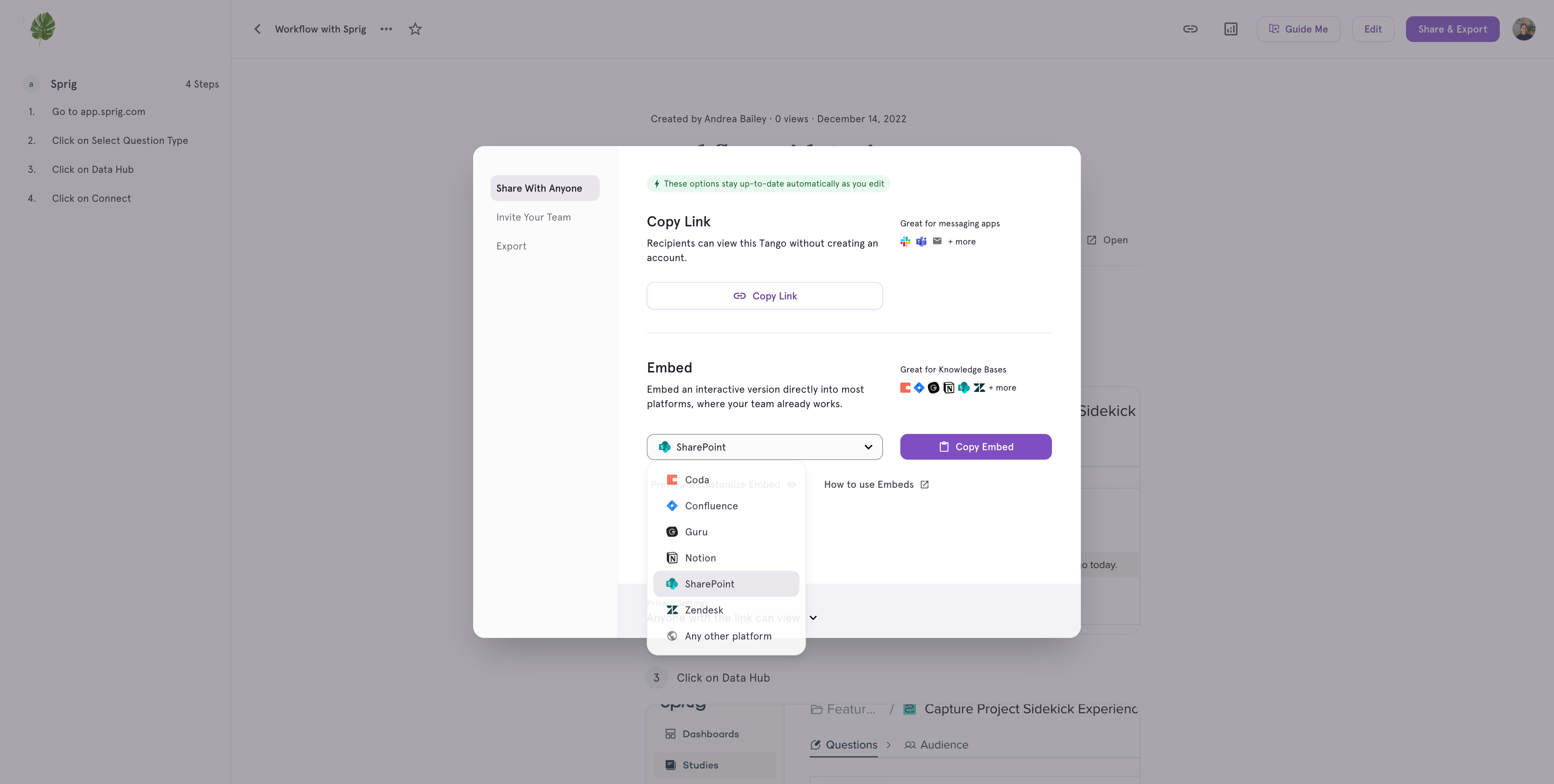Click the Confluence icon under Knowledge Bases
Viewport: 1554px width, 784px height.
point(919,388)
